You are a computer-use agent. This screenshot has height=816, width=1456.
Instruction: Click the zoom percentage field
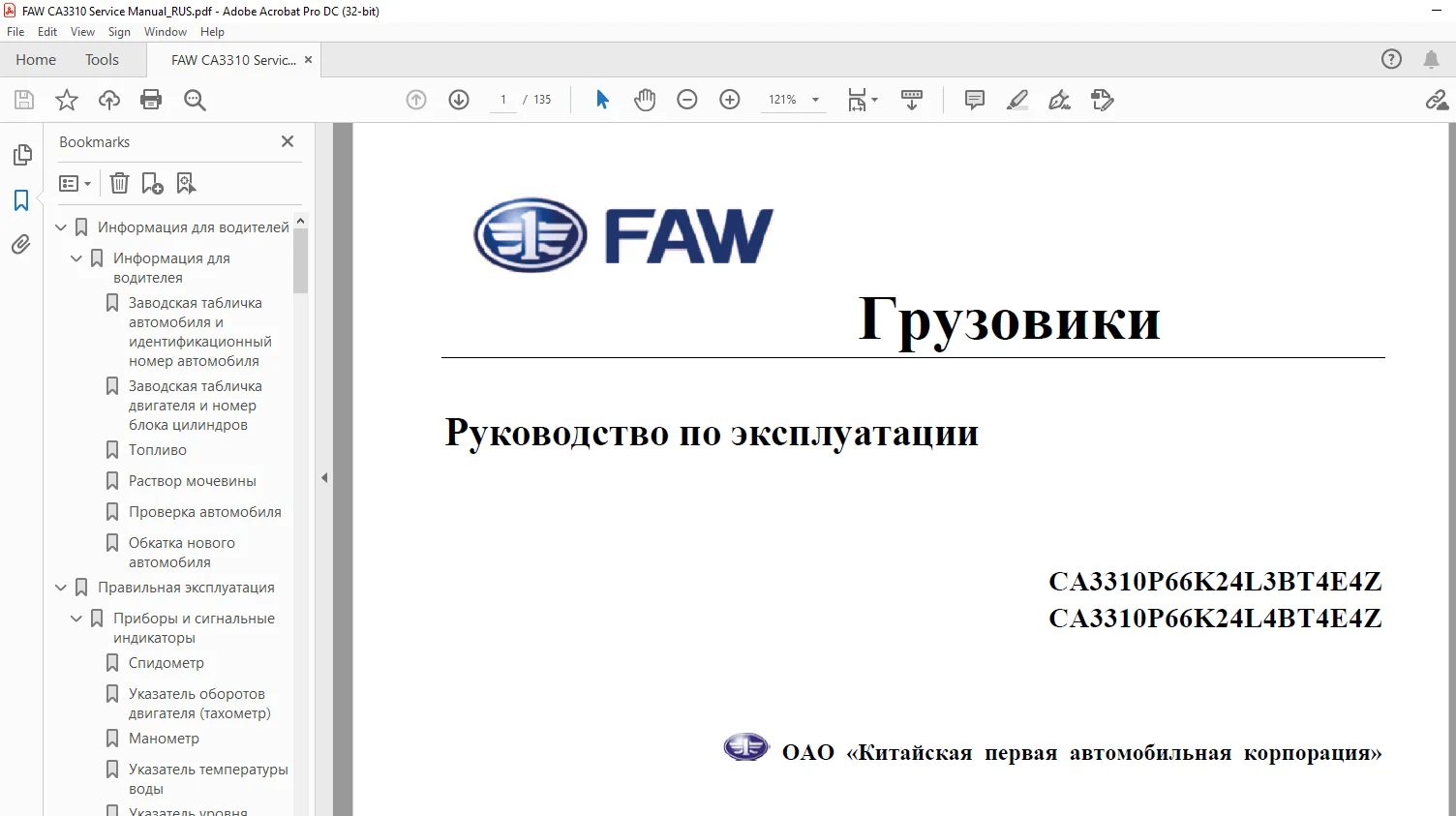783,100
